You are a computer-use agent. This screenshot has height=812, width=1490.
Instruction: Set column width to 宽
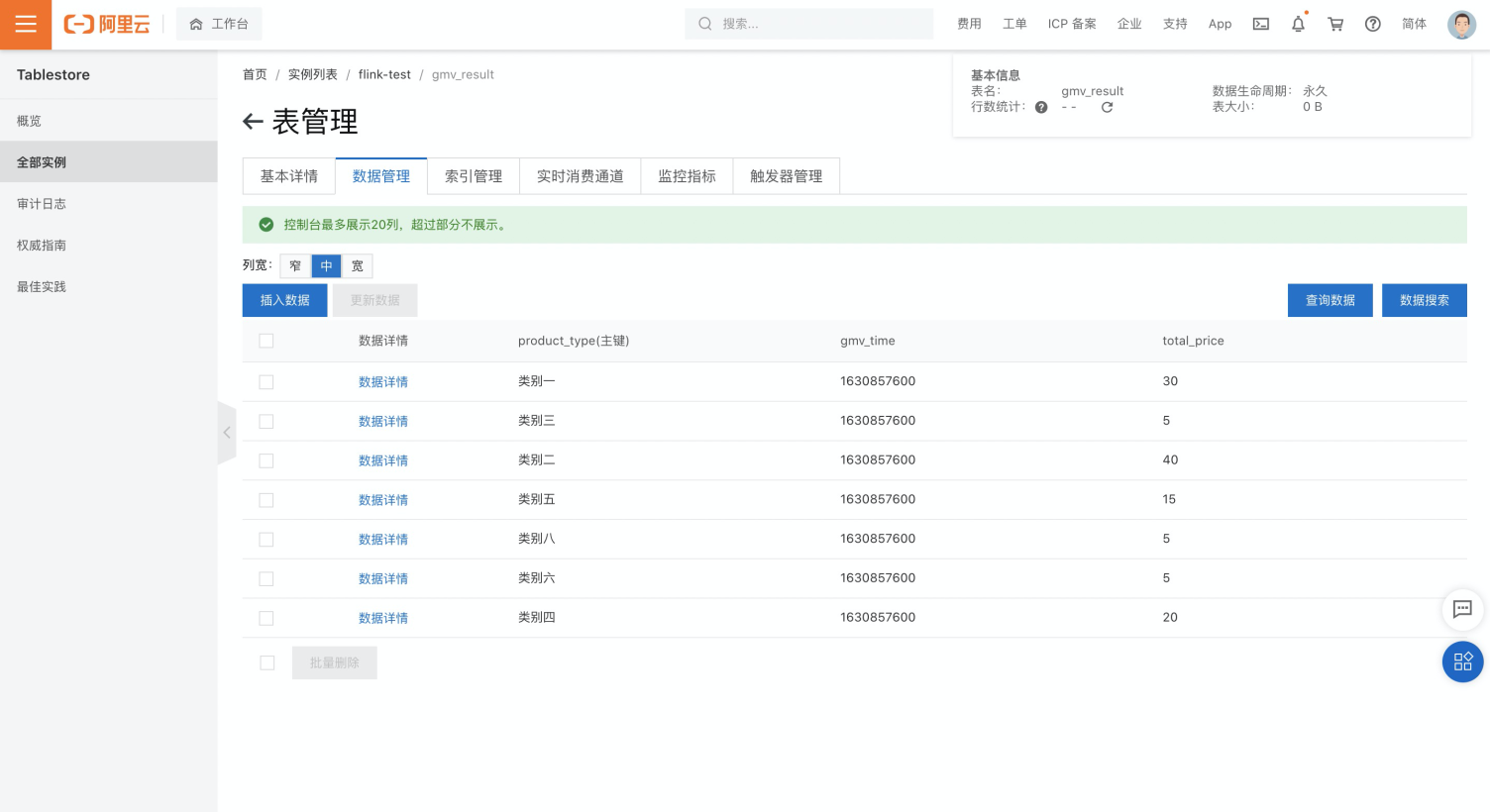tap(358, 265)
